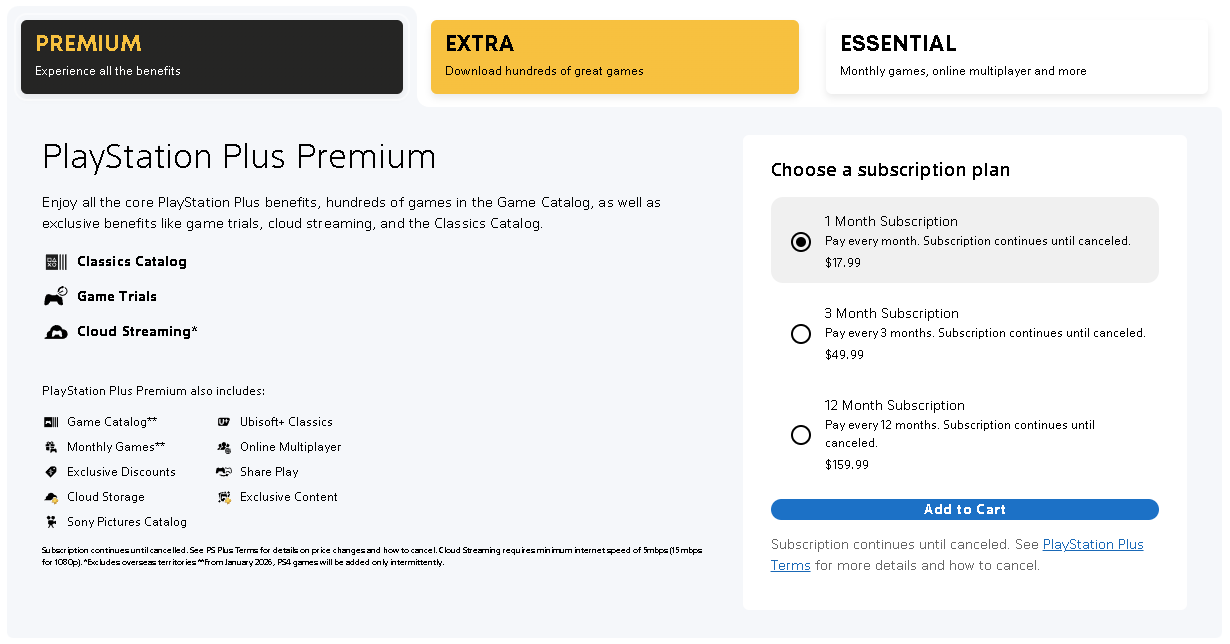Select the Online Multiplayer icon
Viewport: 1230px width, 644px height.
pos(222,446)
